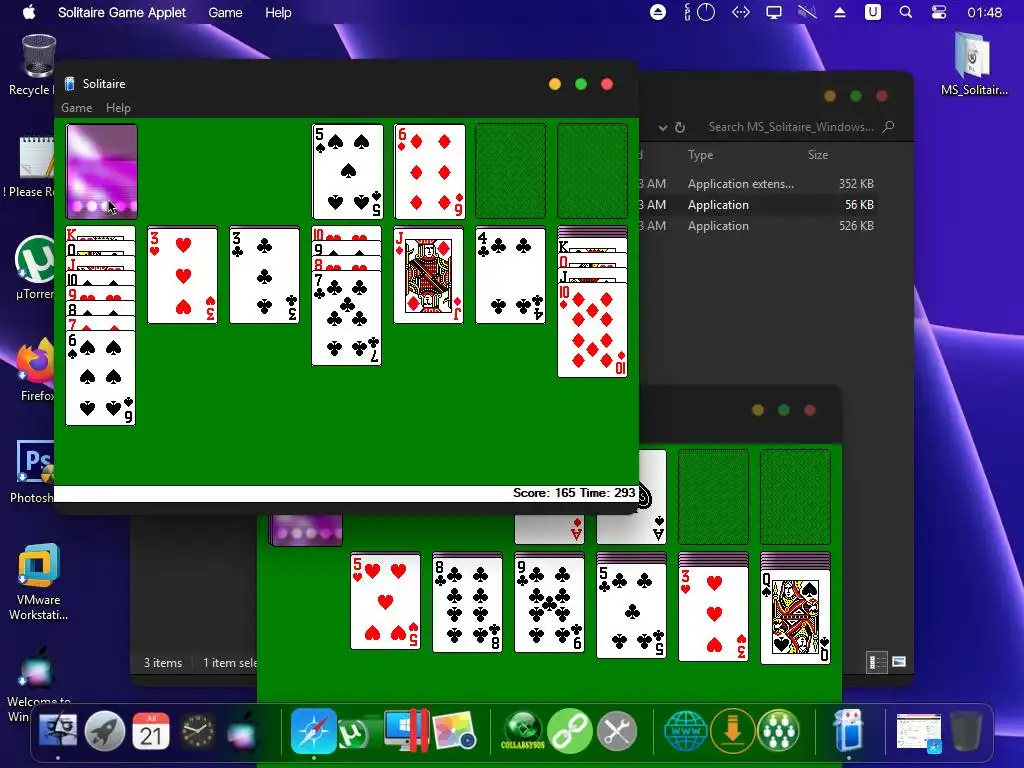Select the 9 of clubs in the back Solitaire window
This screenshot has height=768, width=1024.
click(x=549, y=605)
